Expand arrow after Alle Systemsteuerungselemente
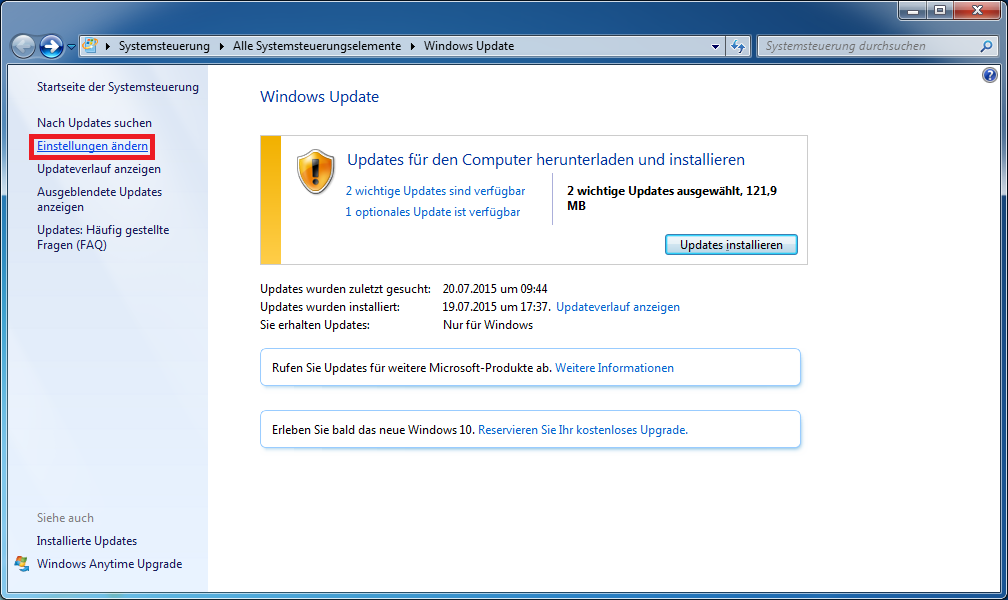Viewport: 1008px width, 600px height. [x=413, y=46]
